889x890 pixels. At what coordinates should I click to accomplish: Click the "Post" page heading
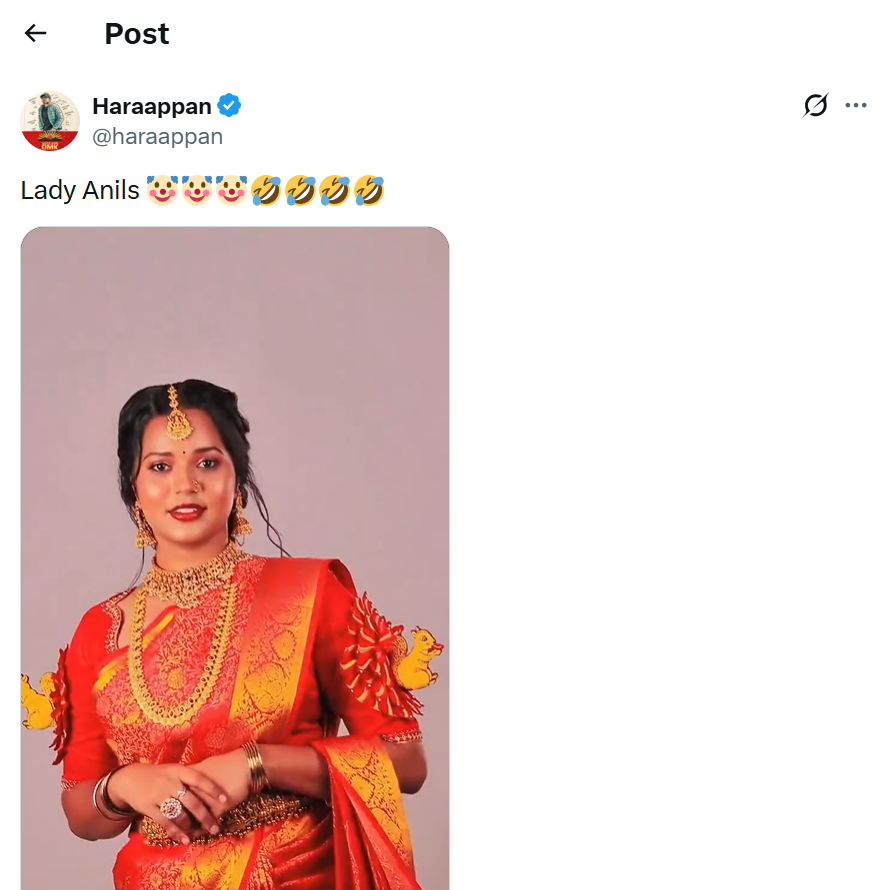point(137,34)
